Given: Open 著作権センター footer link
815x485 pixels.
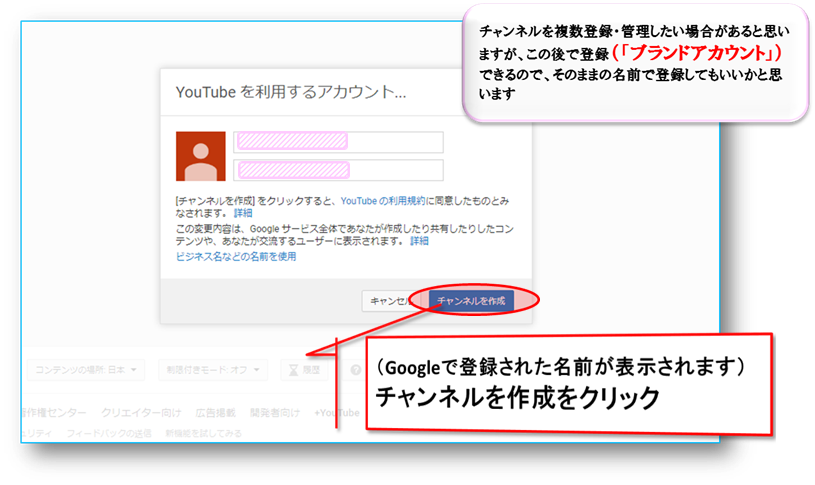Looking at the screenshot, I should click(x=54, y=413).
